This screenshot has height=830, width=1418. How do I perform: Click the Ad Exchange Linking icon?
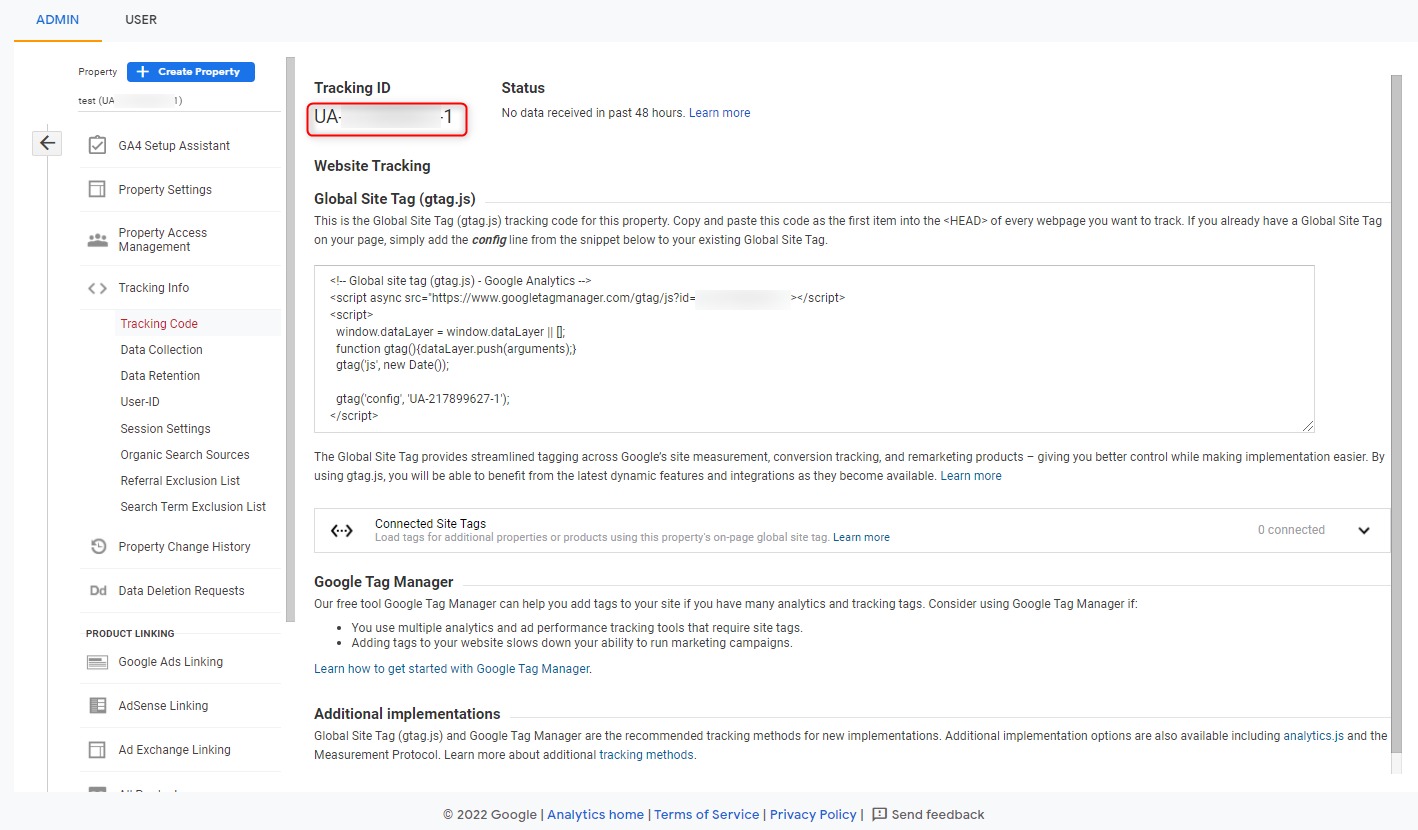tap(97, 749)
